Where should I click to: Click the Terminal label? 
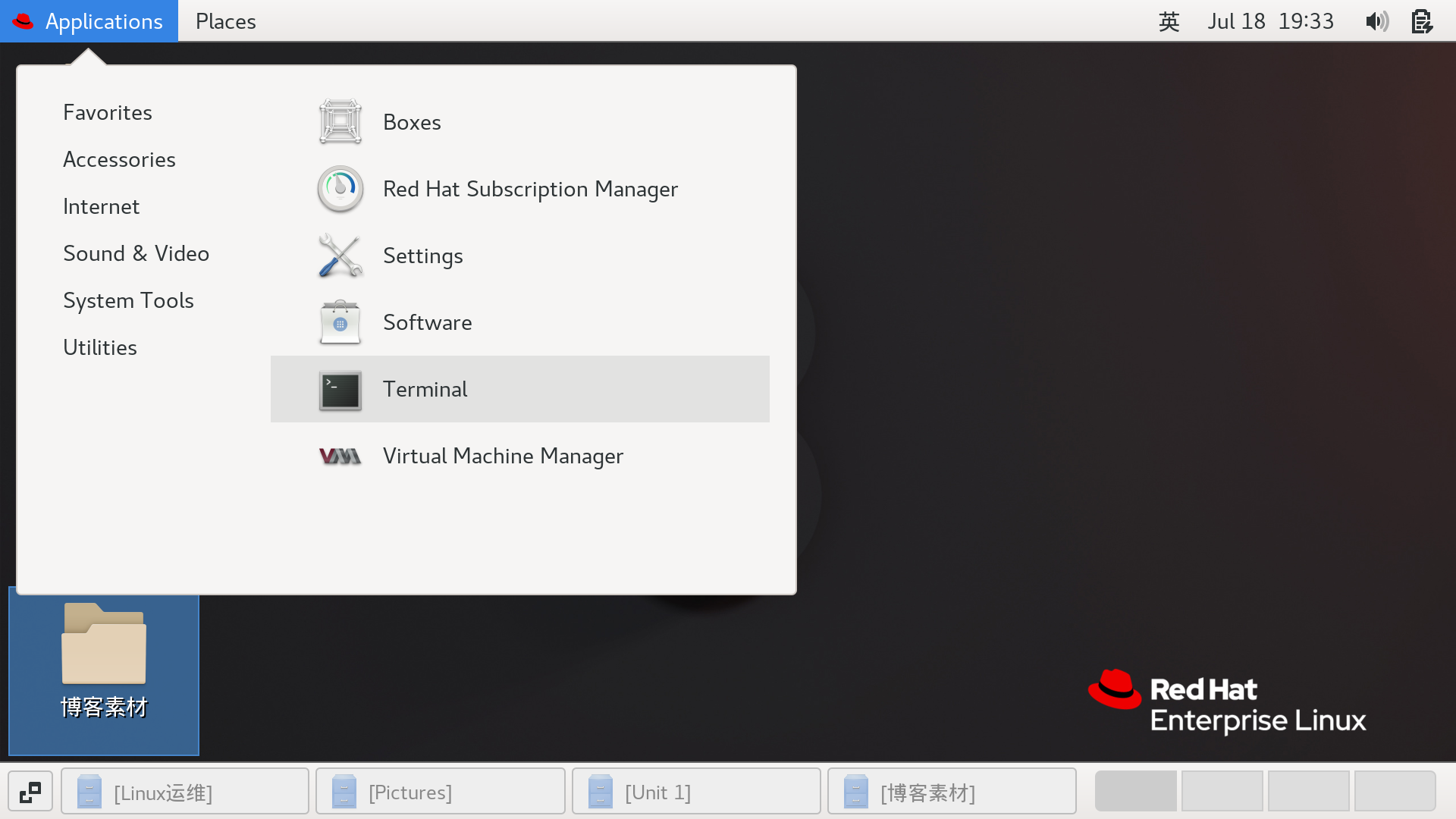click(425, 389)
